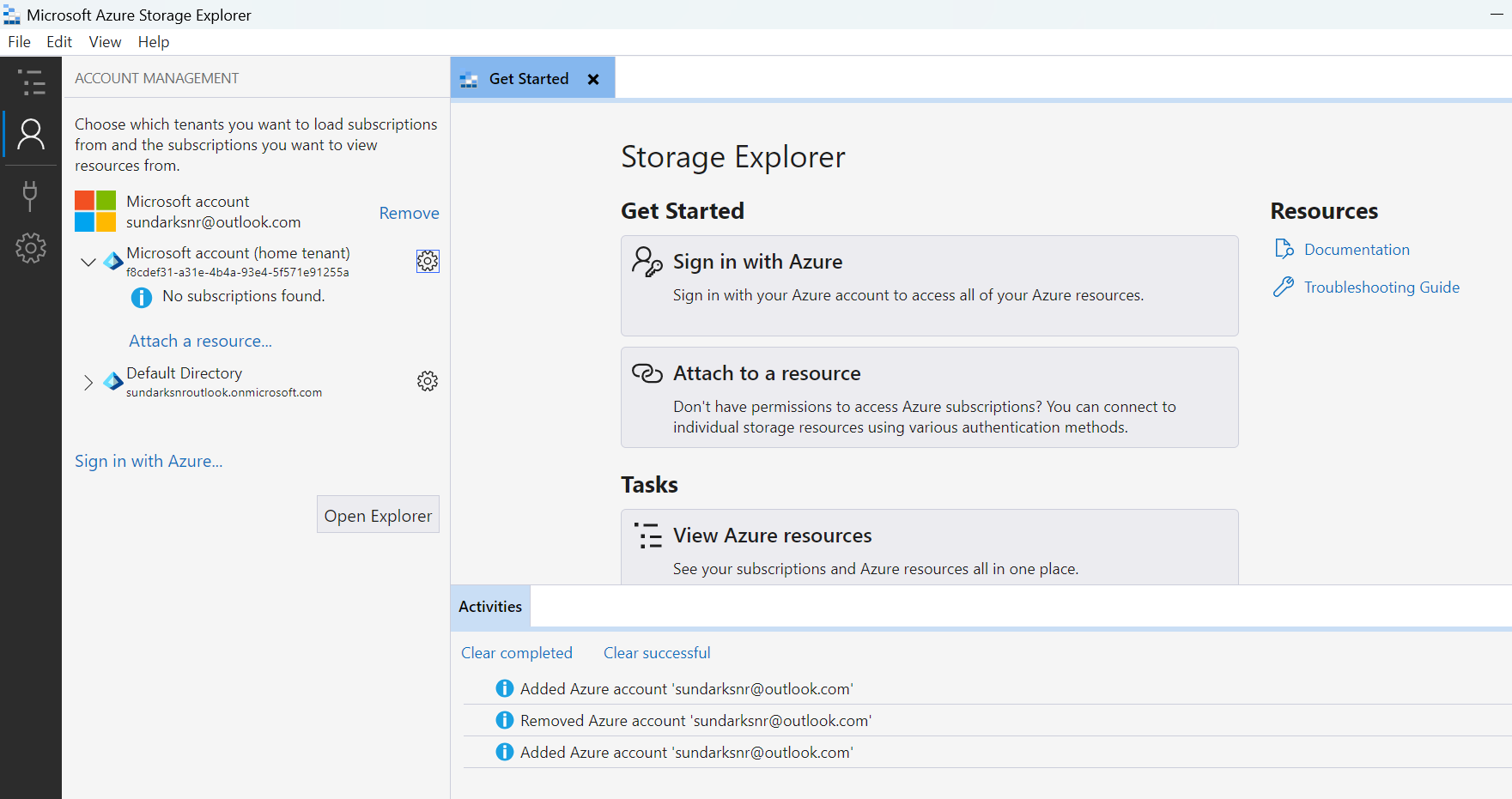1512x799 pixels.
Task: Open the View Azure resources task card
Action: click(929, 547)
